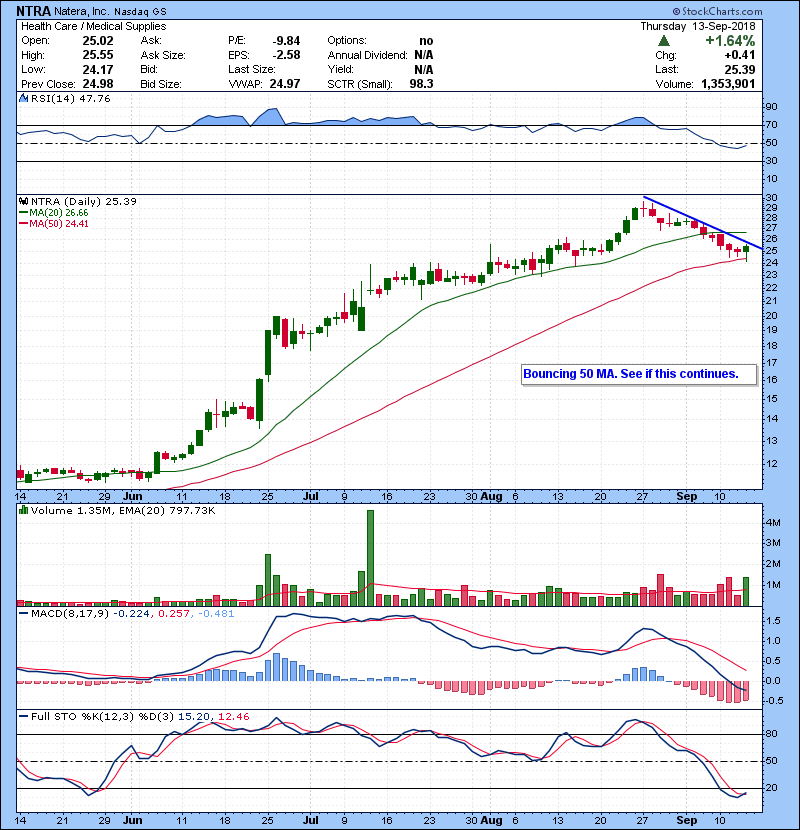Click the EPS value -2.58
Image resolution: width=800 pixels, height=830 pixels.
[286, 55]
